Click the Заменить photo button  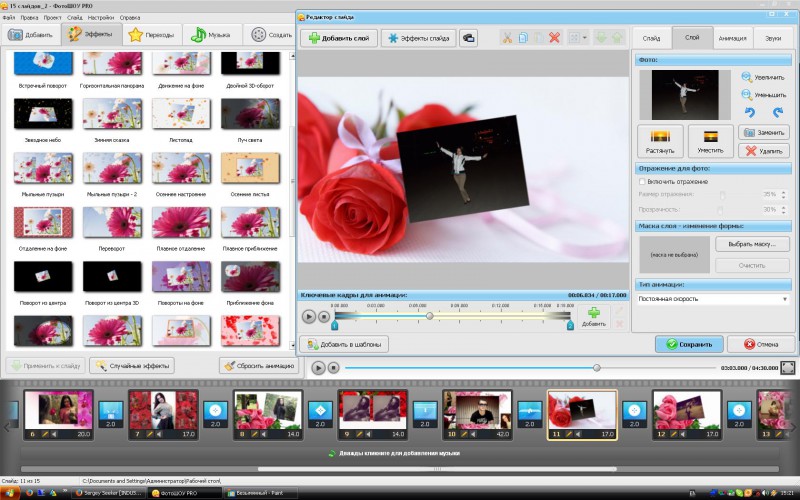(764, 133)
